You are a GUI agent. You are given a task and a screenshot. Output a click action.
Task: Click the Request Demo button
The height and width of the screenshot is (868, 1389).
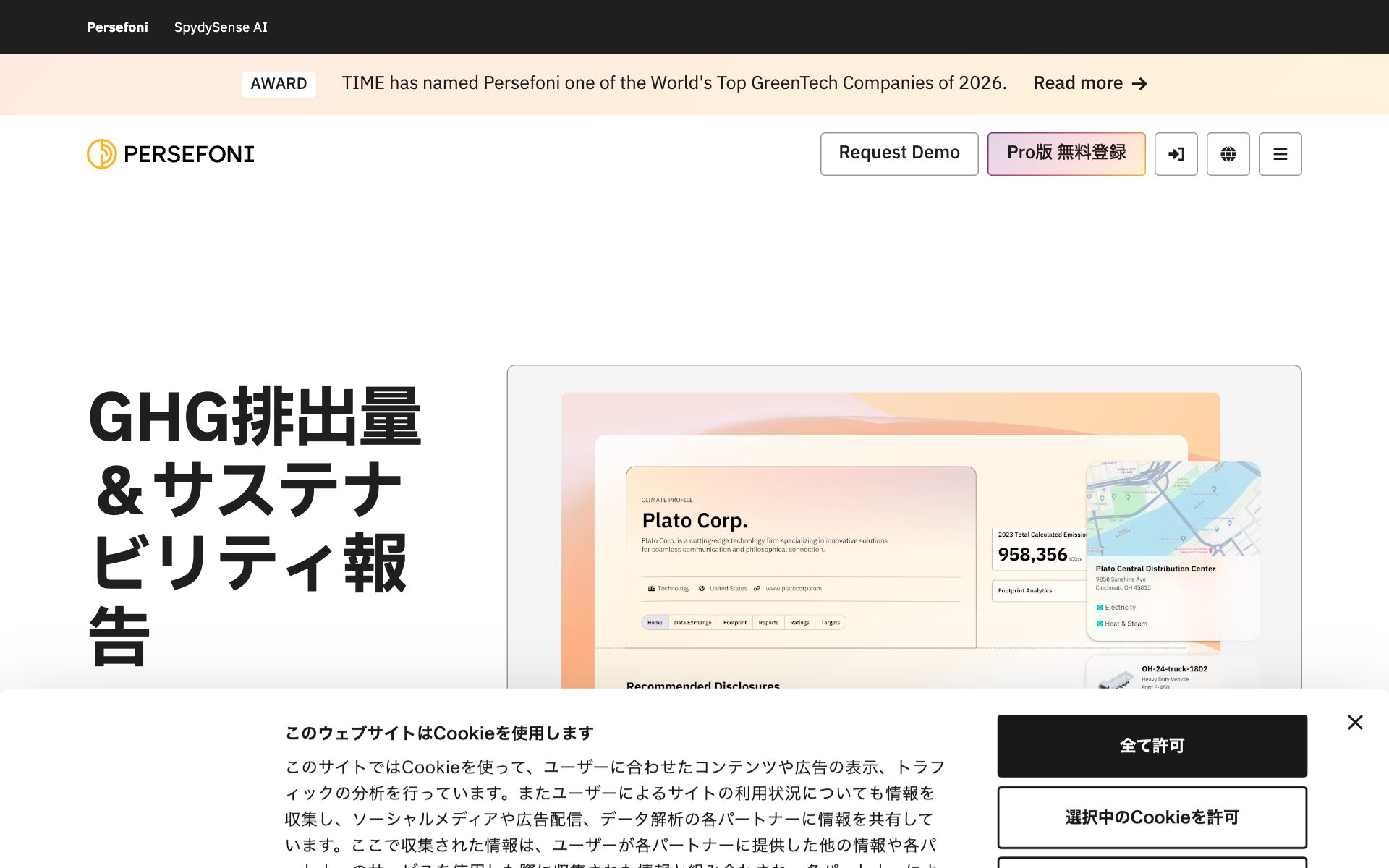899,154
